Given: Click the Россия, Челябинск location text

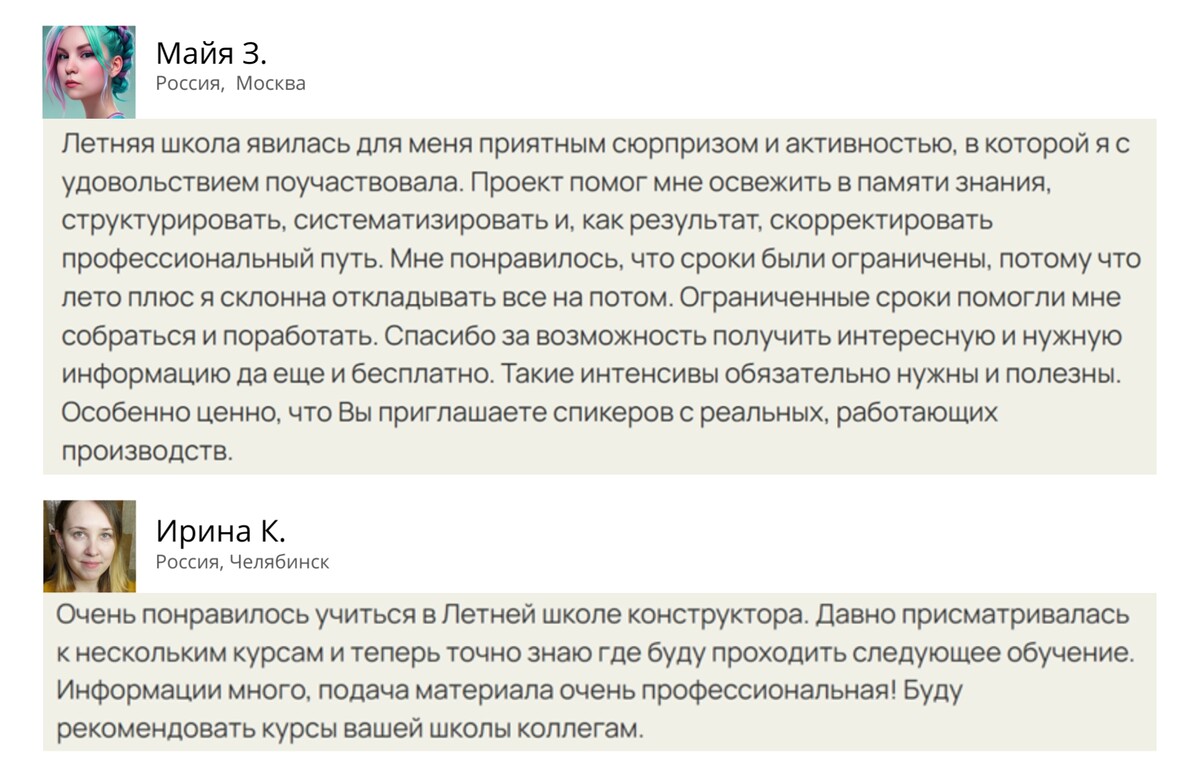Looking at the screenshot, I should pyautogui.click(x=242, y=562).
